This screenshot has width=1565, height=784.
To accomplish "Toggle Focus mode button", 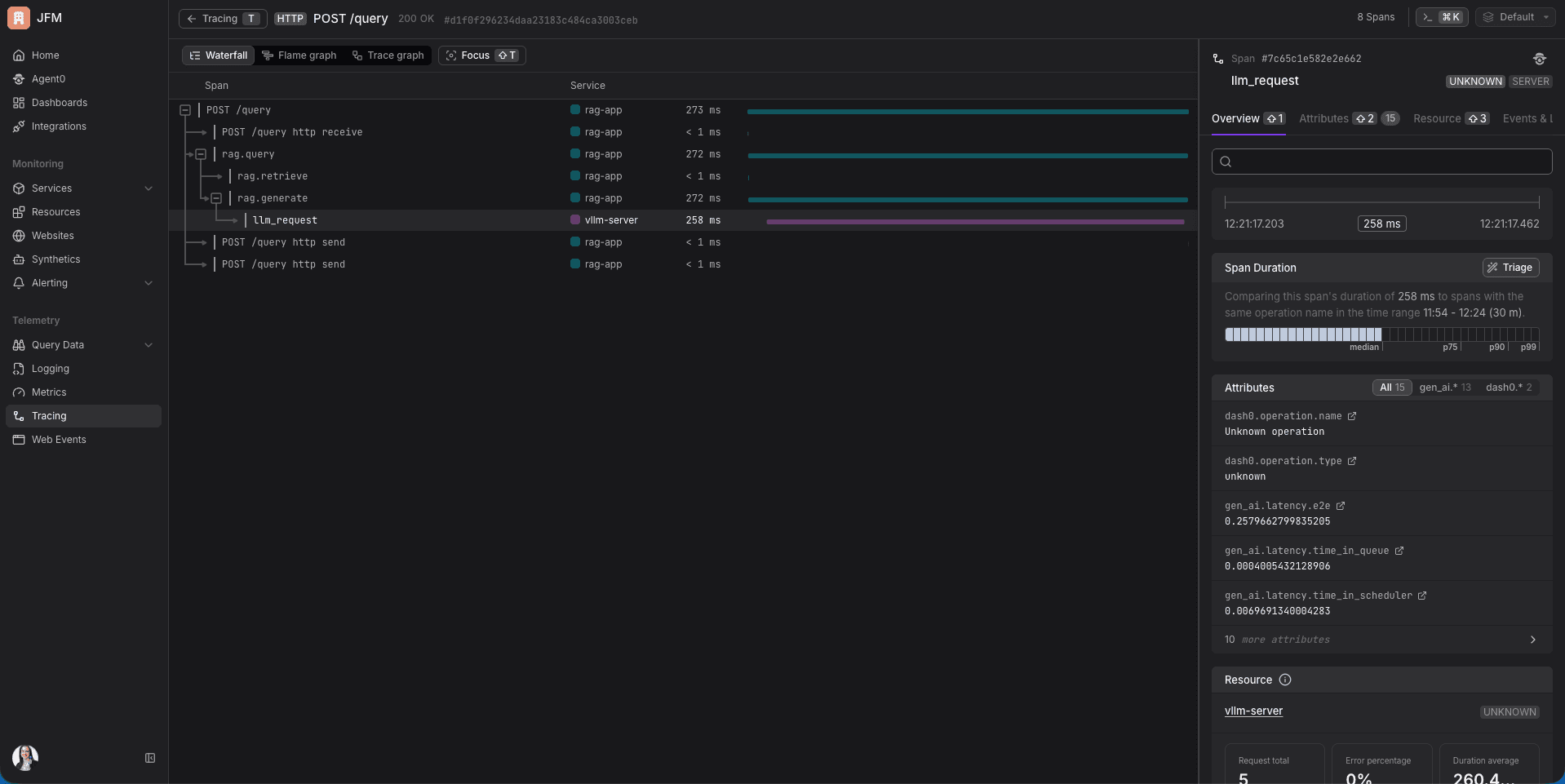I will [x=482, y=55].
